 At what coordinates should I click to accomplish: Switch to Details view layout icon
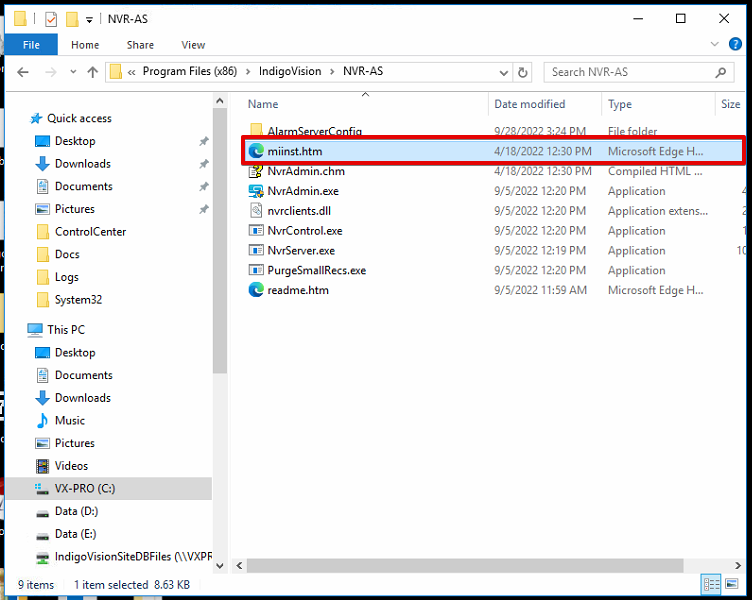[x=711, y=584]
